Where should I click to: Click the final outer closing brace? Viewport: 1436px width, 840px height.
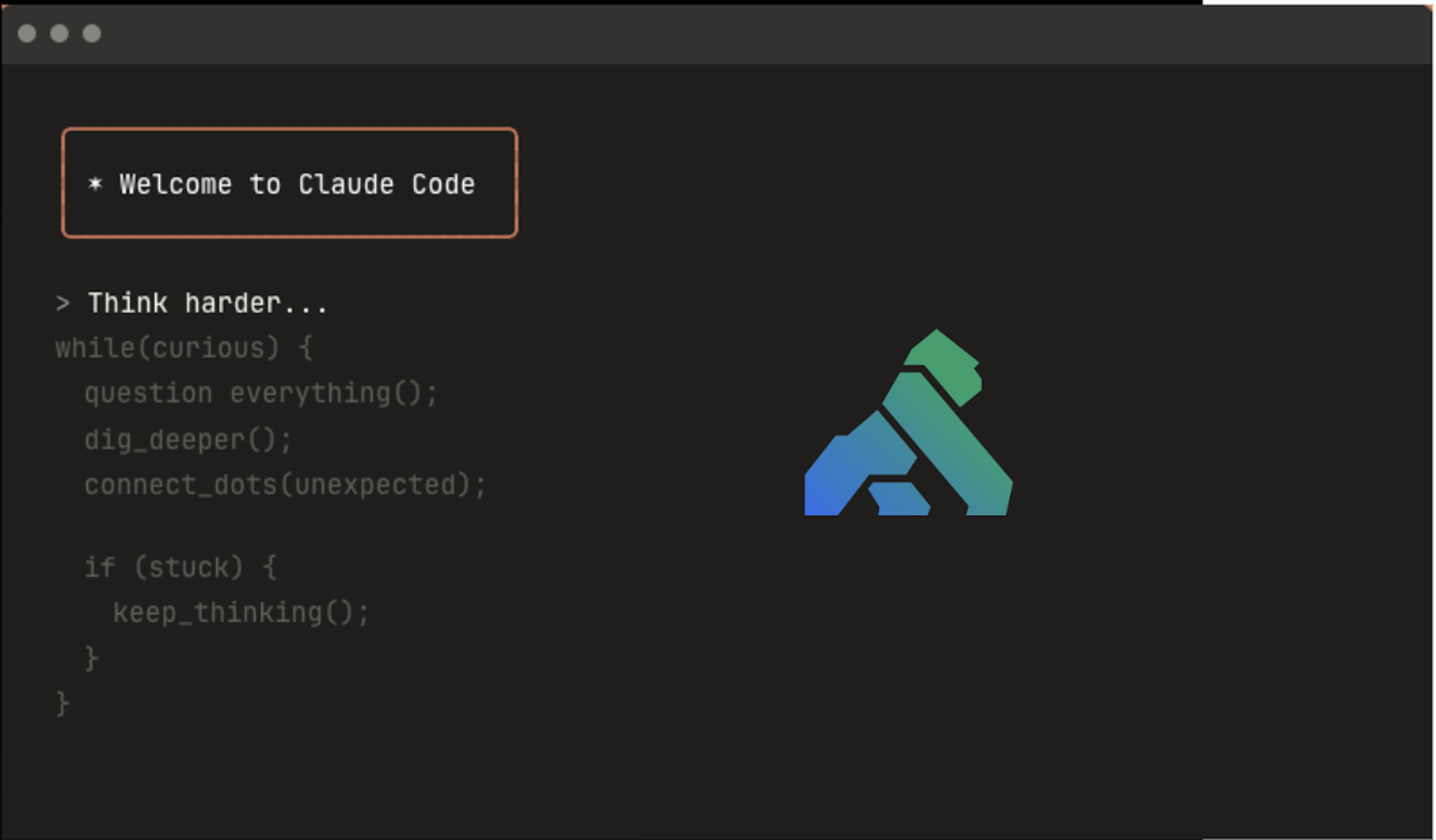click(63, 704)
